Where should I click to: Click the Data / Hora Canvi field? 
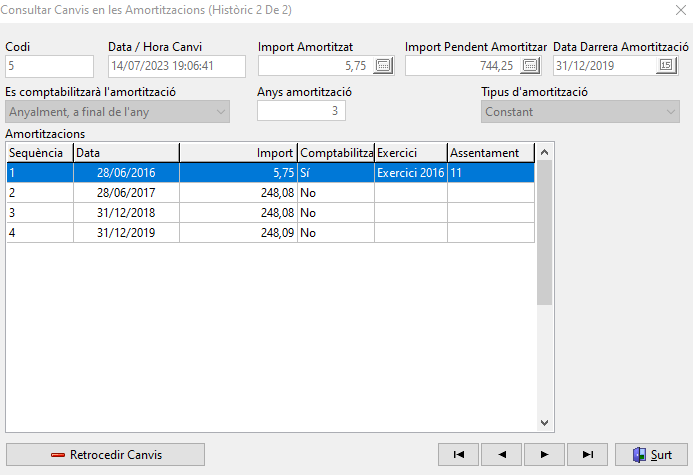coord(177,66)
